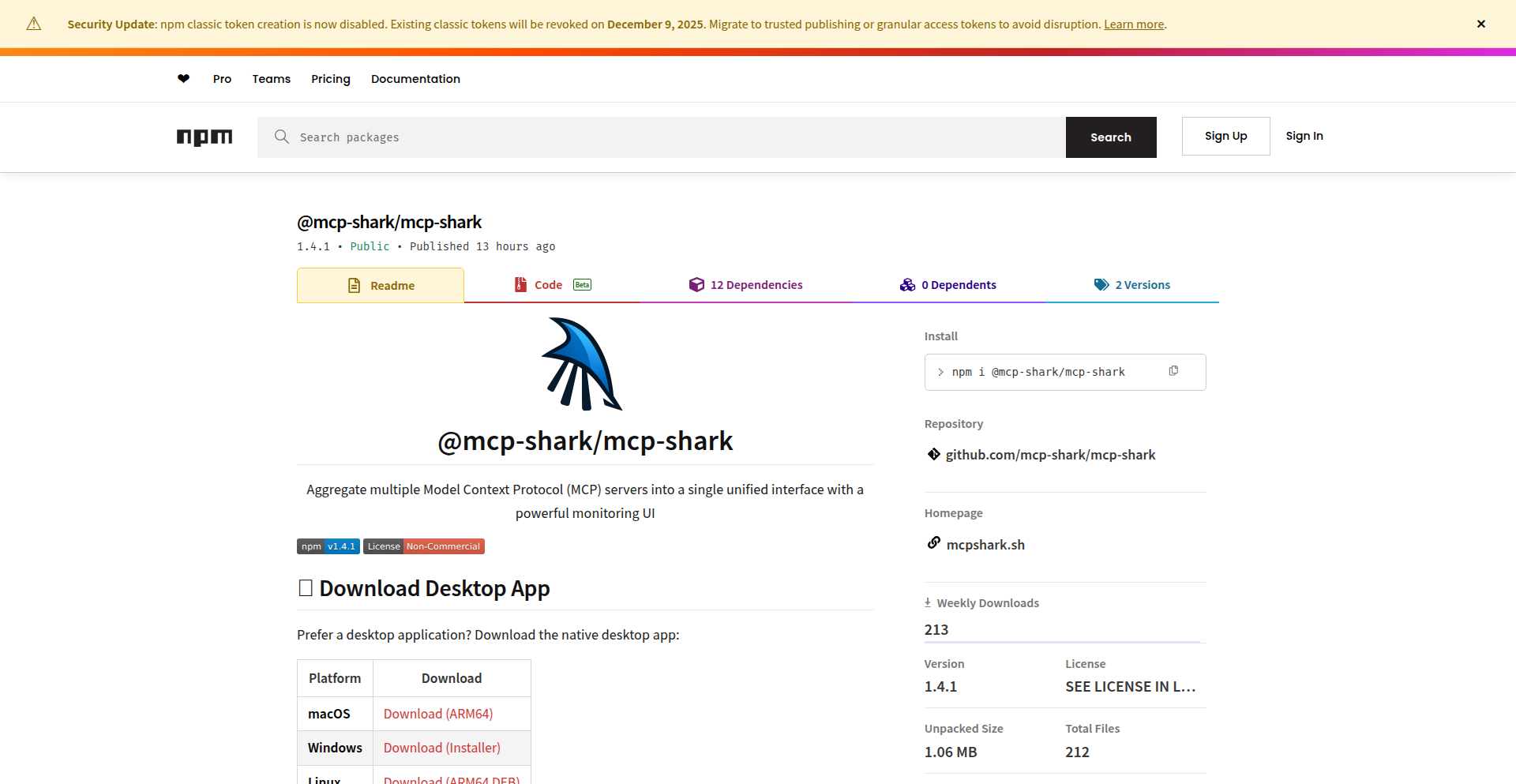Click the Versions tag icon
The image size is (1516, 784).
(x=1101, y=284)
